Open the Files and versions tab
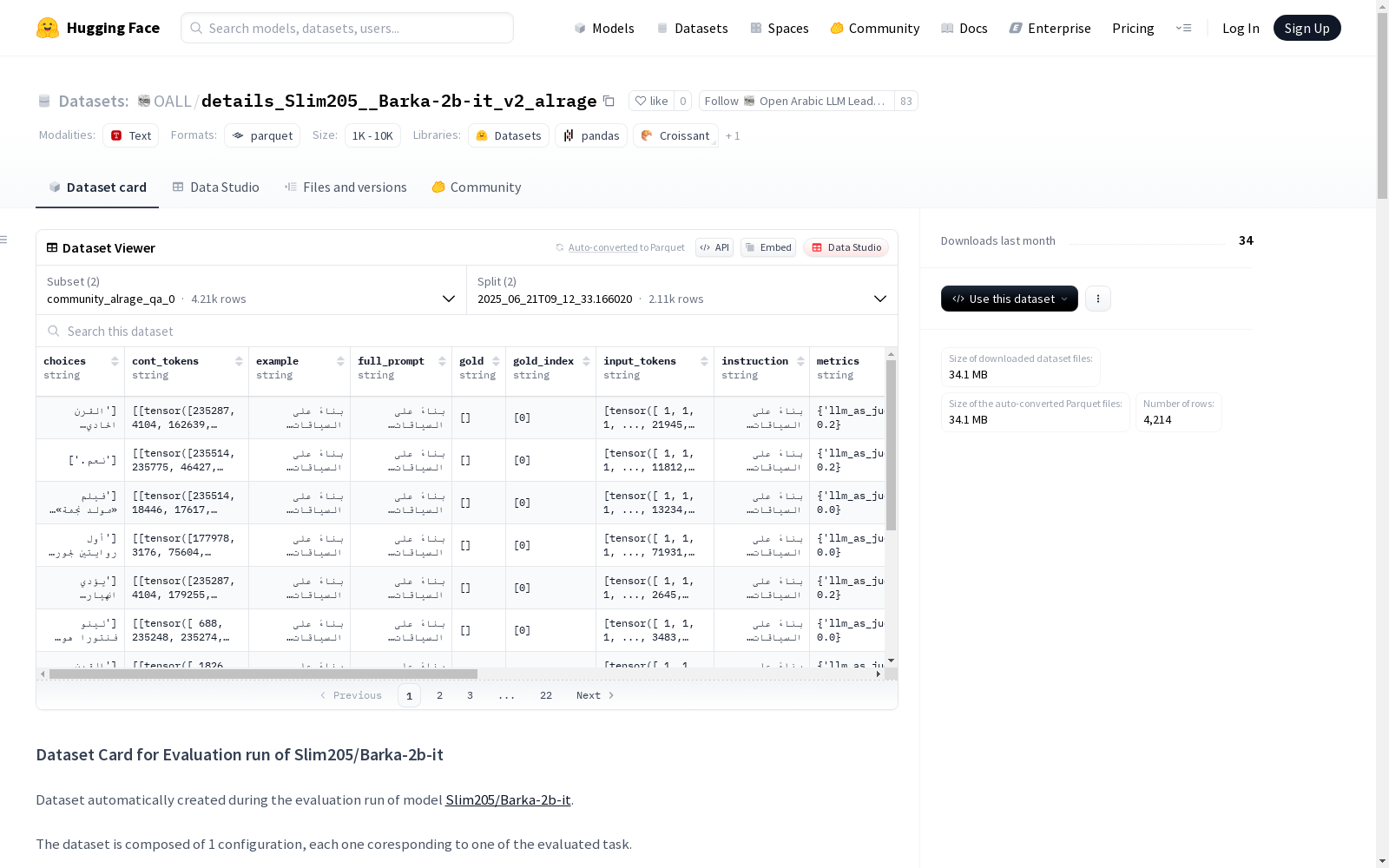Screen dimensions: 1389x868 click(346, 187)
